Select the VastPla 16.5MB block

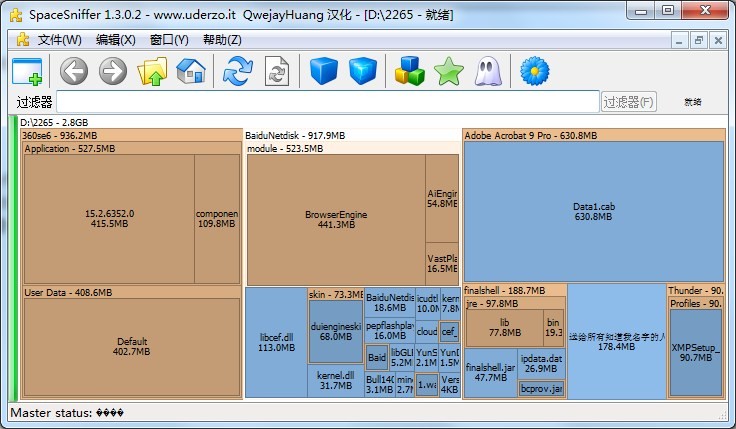coord(442,264)
